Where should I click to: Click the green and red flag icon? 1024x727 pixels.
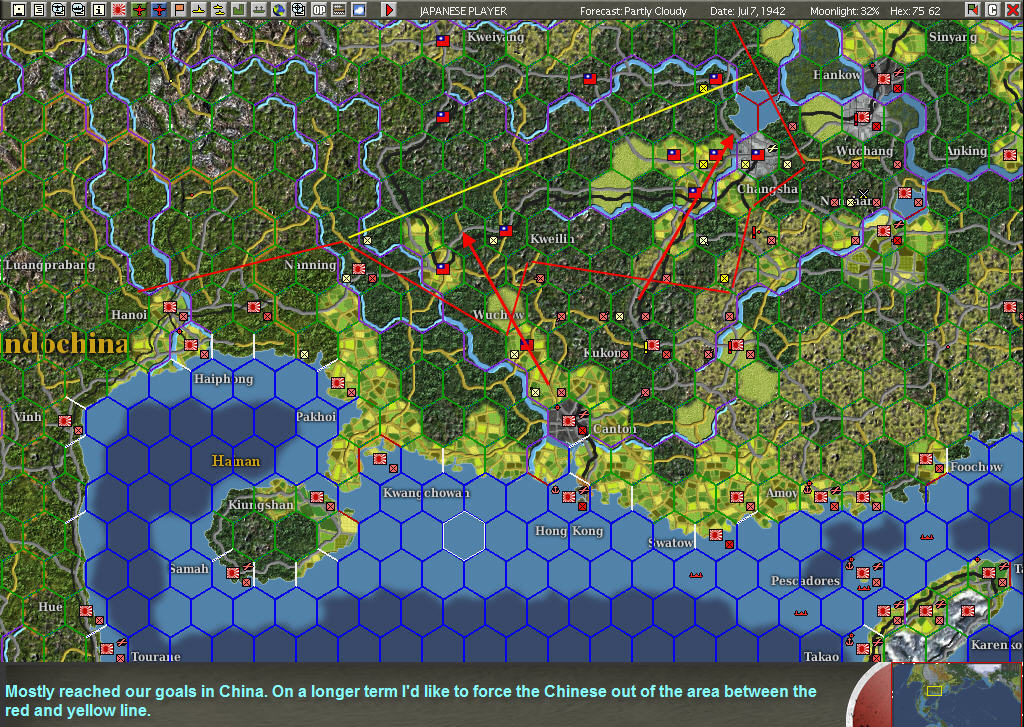click(973, 10)
